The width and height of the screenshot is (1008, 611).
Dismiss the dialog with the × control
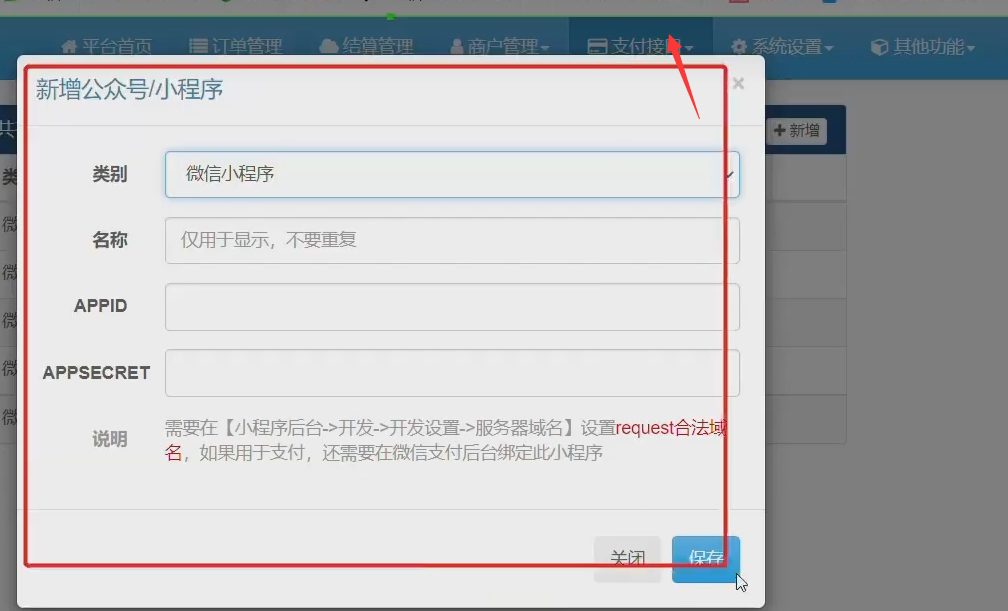pyautogui.click(x=738, y=82)
